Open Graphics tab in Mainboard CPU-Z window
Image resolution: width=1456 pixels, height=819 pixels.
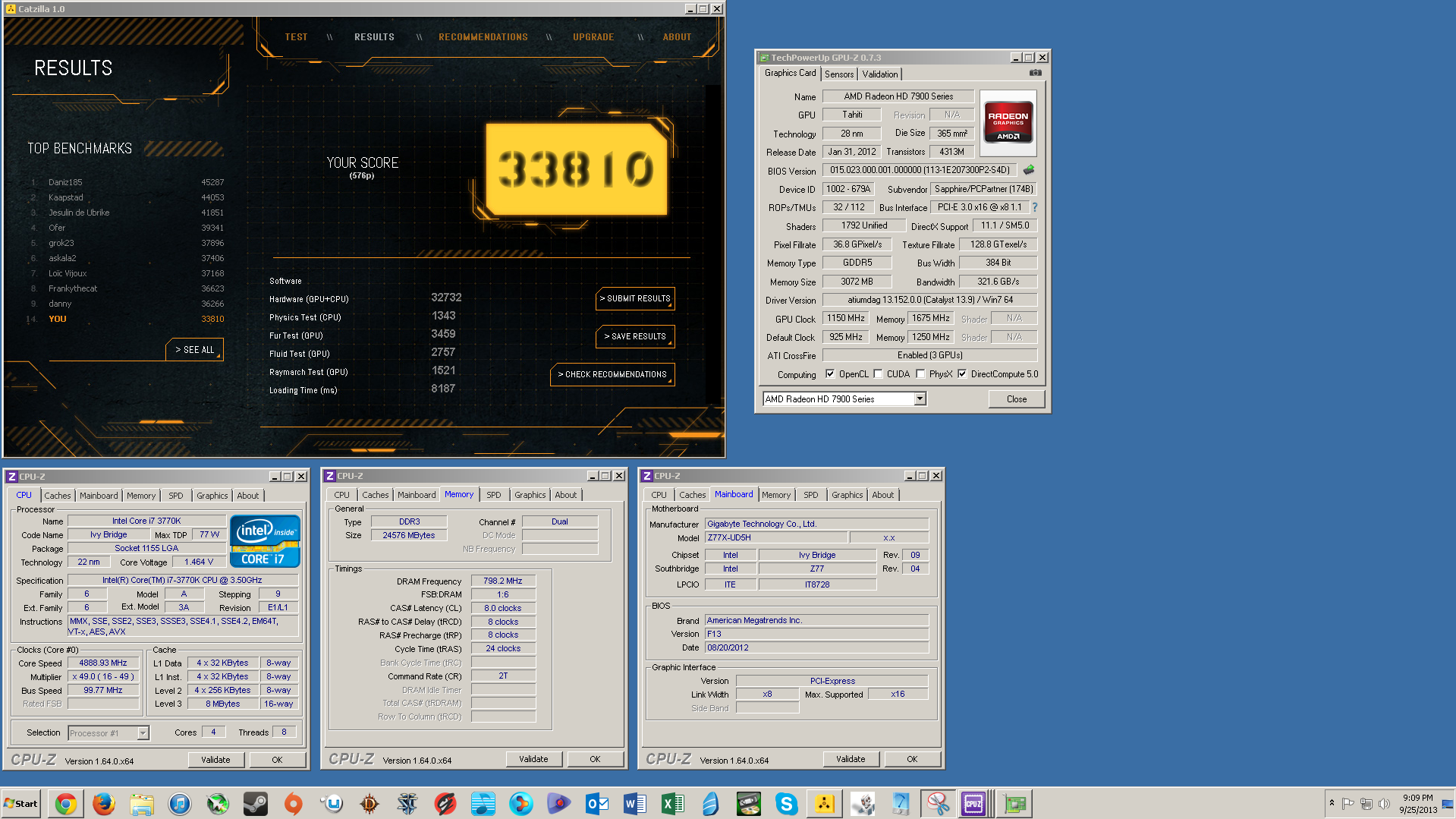point(847,495)
